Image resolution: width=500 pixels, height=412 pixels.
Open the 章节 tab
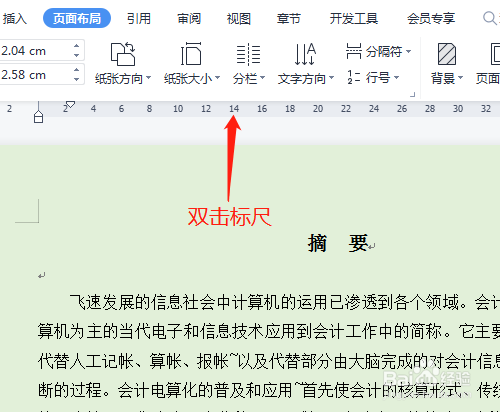pos(289,19)
